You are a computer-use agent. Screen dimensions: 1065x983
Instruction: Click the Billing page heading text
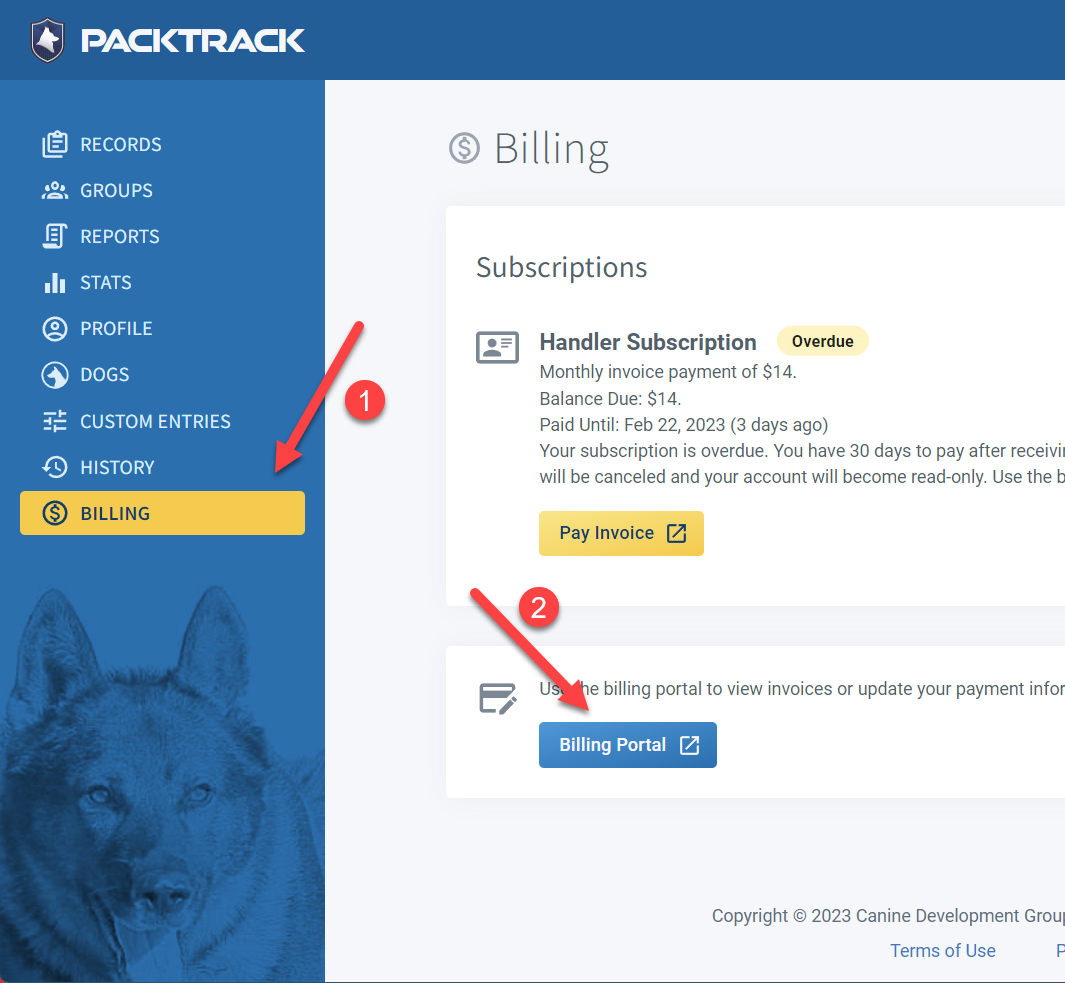[x=551, y=149]
